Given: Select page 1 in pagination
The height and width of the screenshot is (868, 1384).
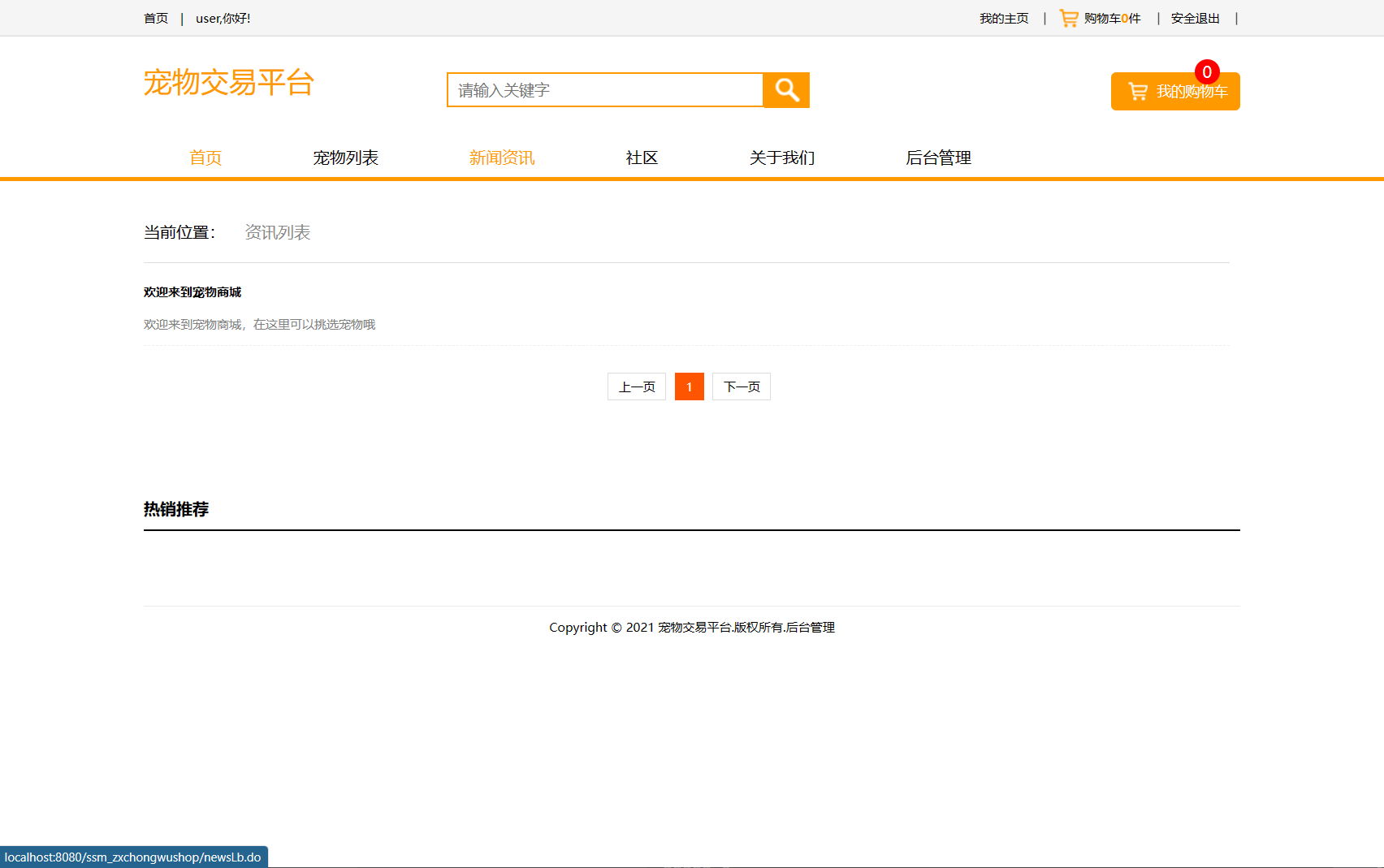Looking at the screenshot, I should coord(689,386).
